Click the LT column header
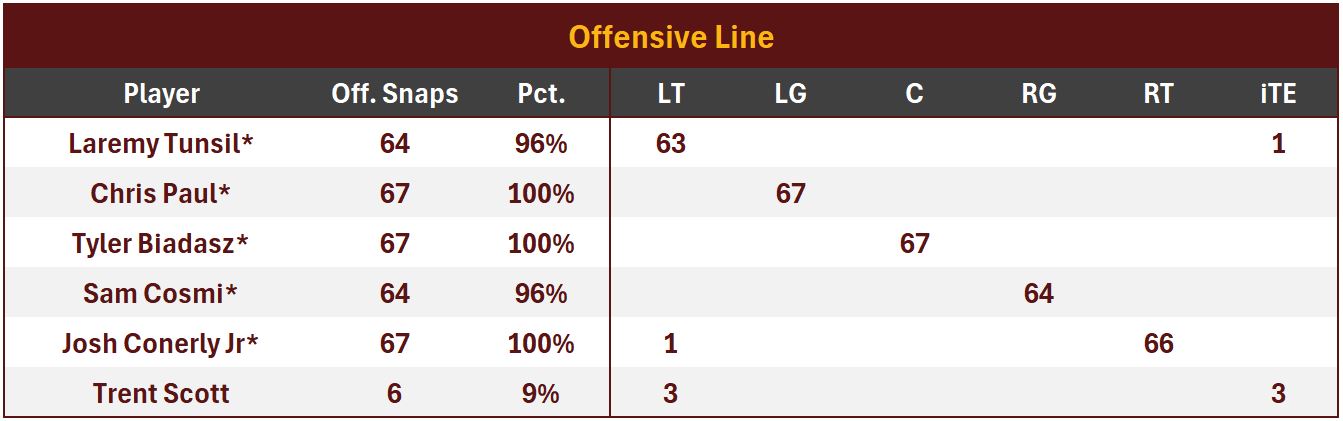The image size is (1343, 421). click(x=670, y=94)
